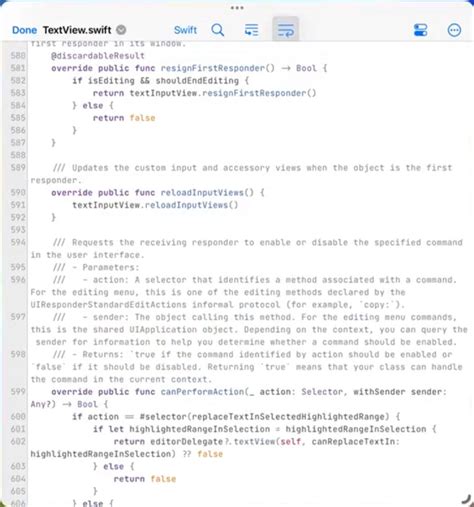Click @discardableResult attribute text
This screenshot has width=474, height=507.
click(x=98, y=56)
